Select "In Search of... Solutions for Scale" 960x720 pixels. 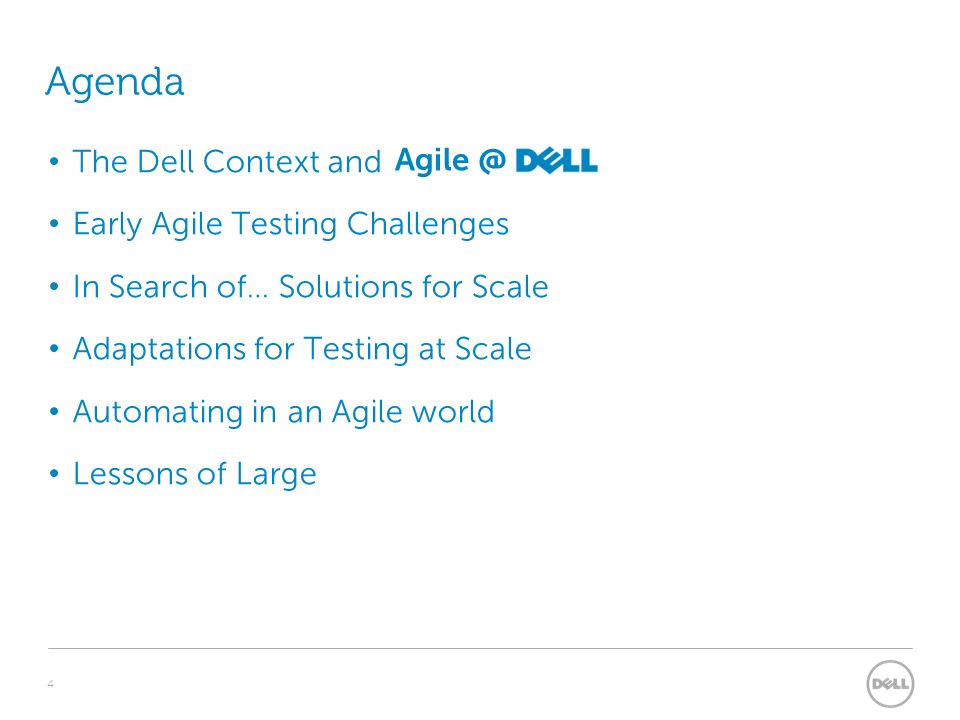[x=310, y=287]
